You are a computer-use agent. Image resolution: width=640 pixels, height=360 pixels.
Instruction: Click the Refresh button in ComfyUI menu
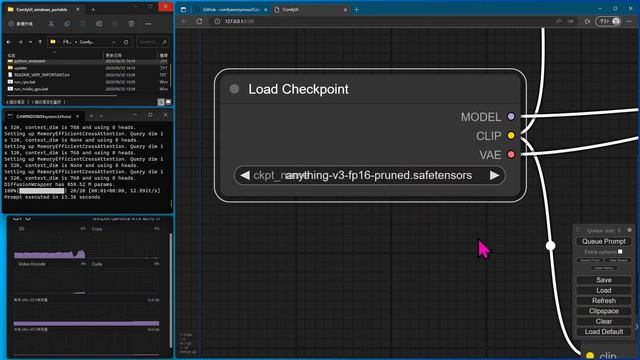tap(604, 301)
